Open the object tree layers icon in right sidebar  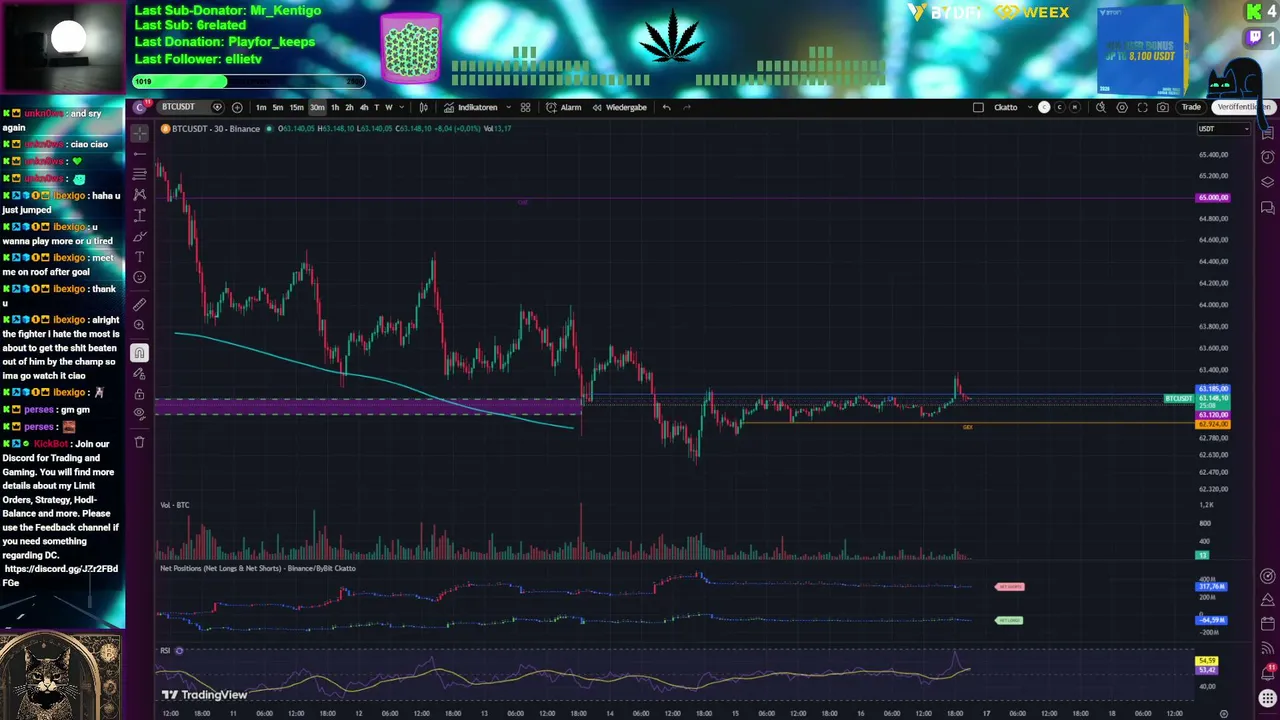[1267, 182]
